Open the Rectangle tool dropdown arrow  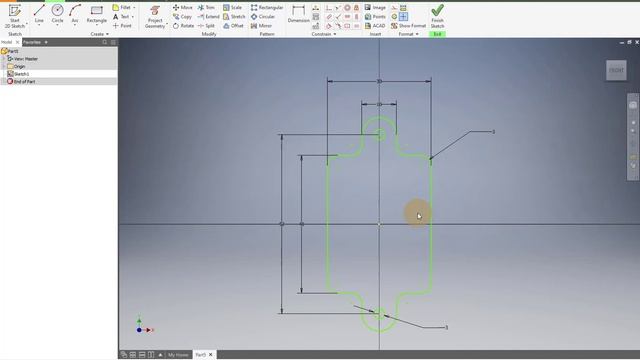[97, 25]
